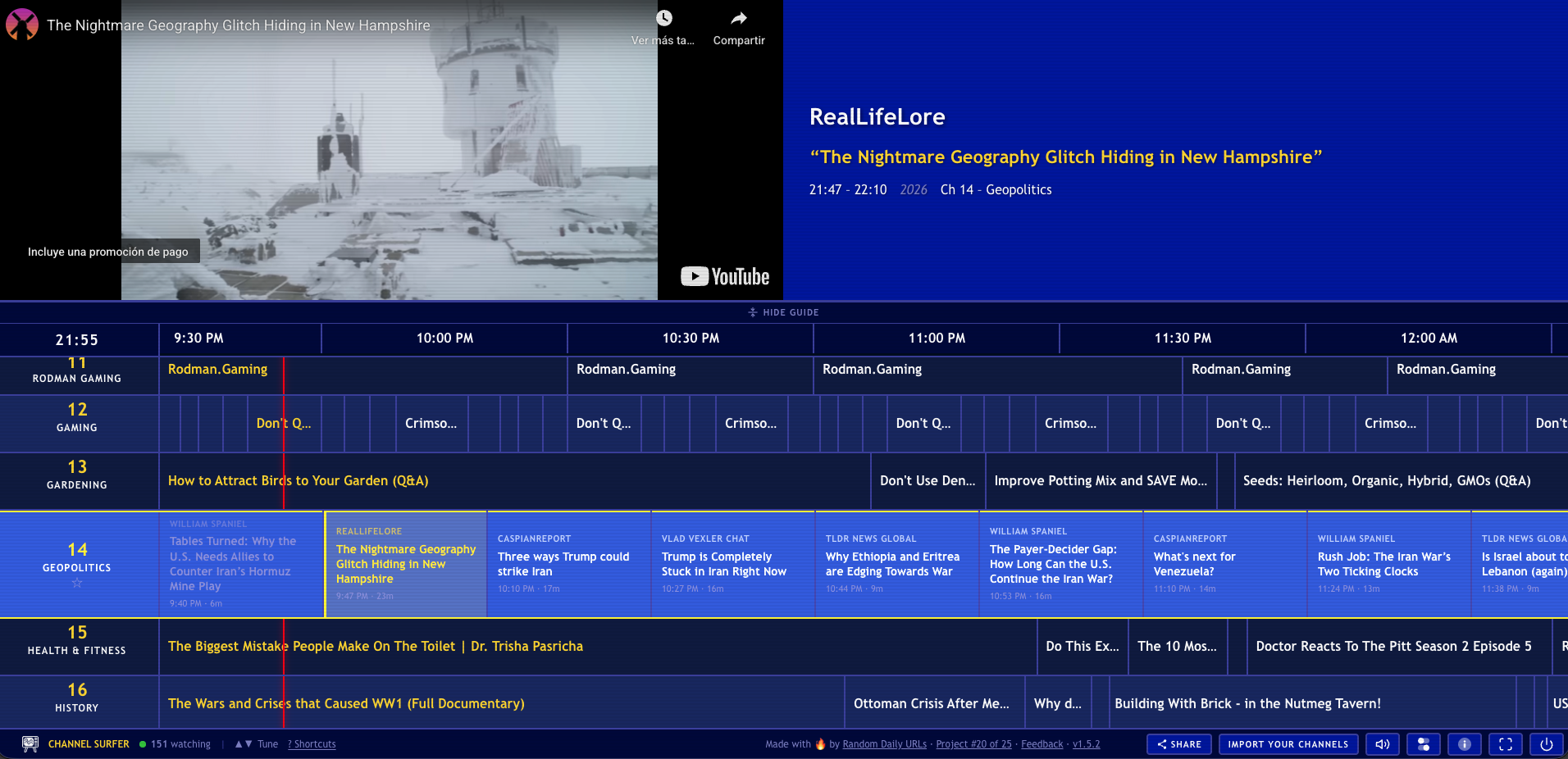Open the settings toggles icon

click(1424, 744)
